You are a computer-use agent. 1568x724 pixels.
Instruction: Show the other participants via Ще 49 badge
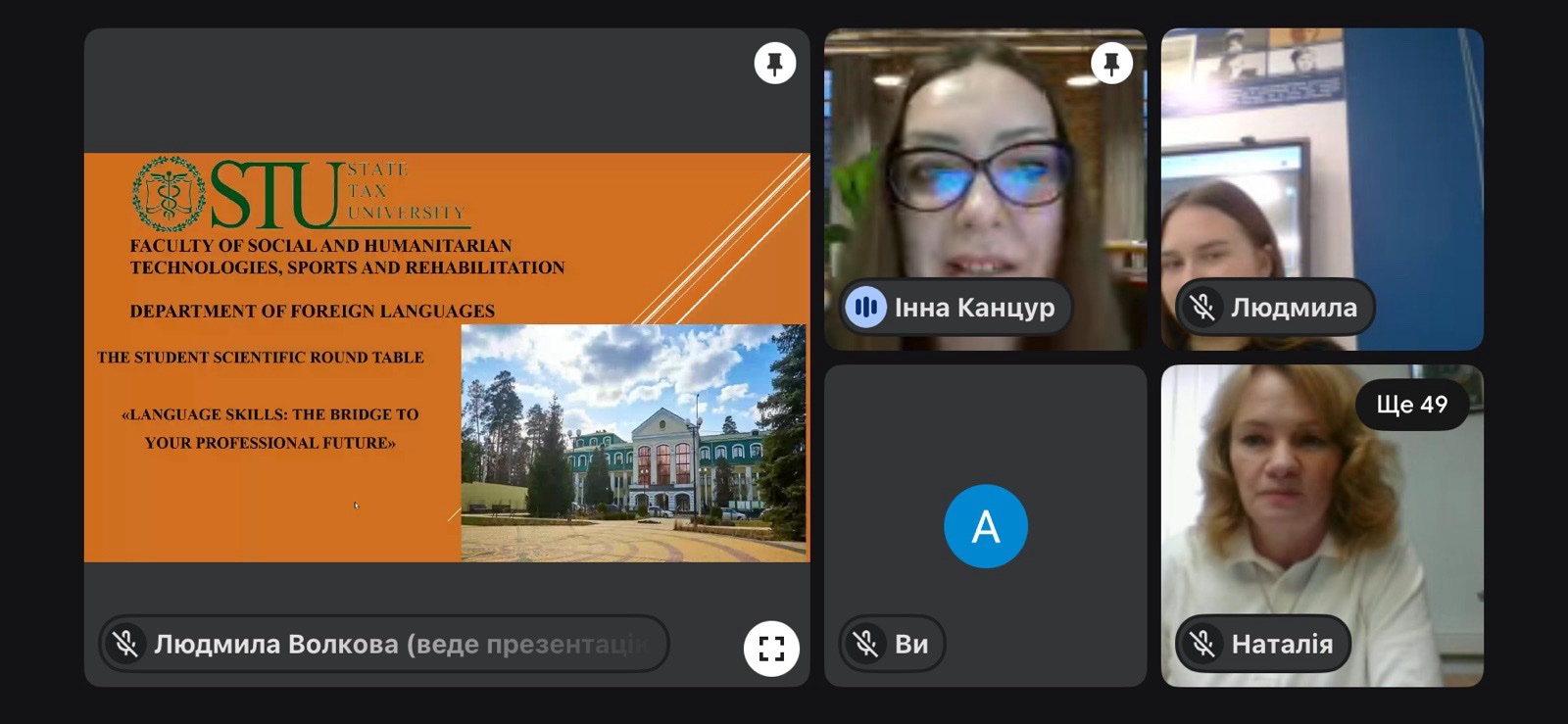pos(1411,405)
